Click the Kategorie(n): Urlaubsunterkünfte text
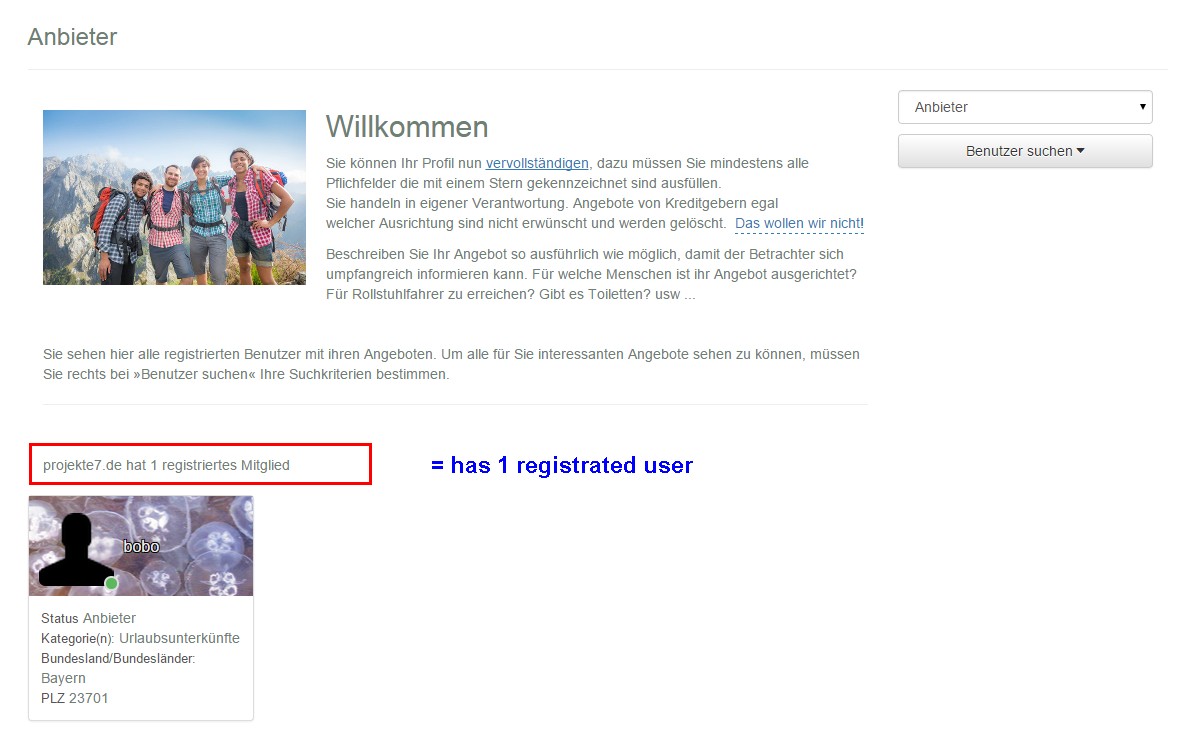The image size is (1186, 750). pyautogui.click(x=140, y=638)
